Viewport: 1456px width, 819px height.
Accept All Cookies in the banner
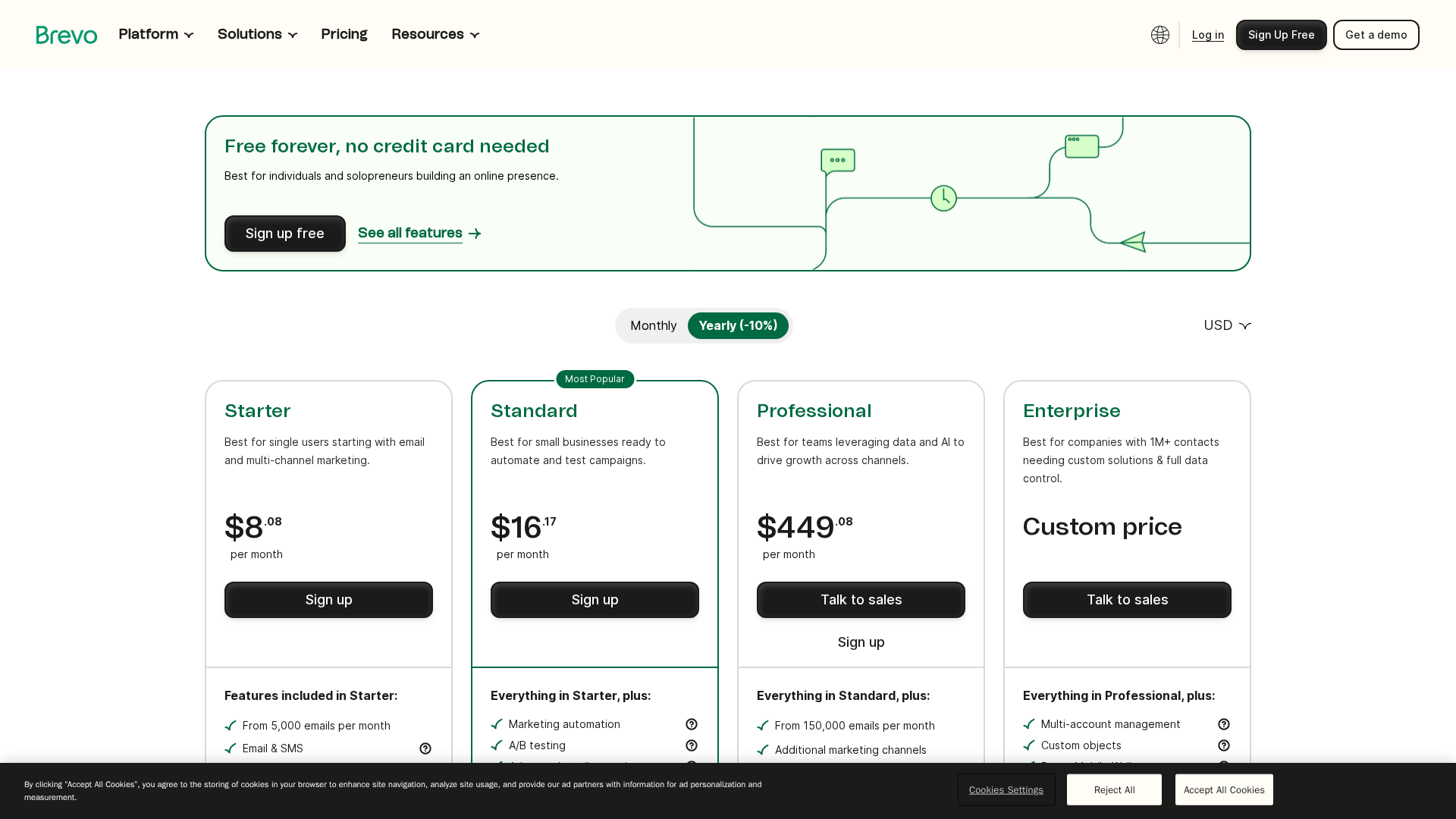(x=1223, y=789)
